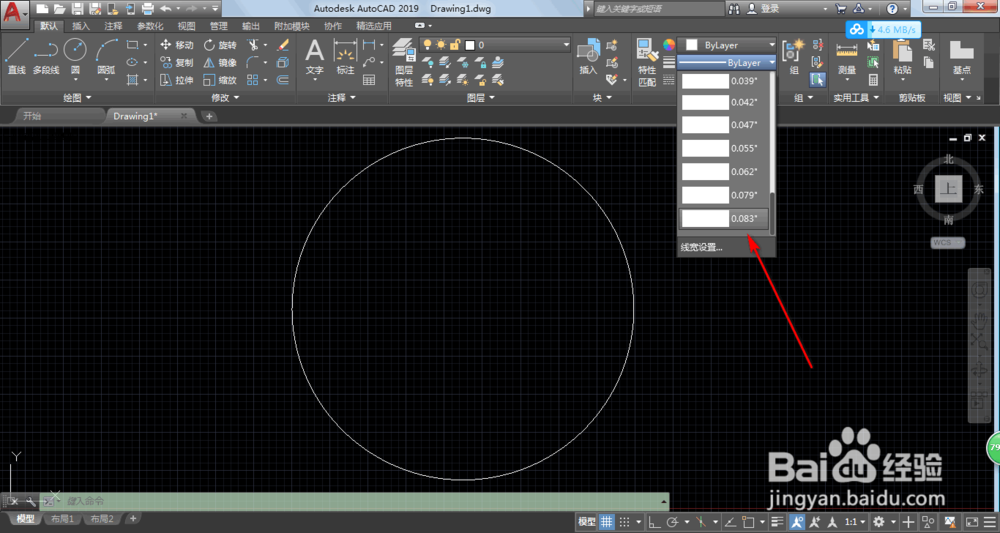Click the Insert block (插入) icon
The image size is (1000, 533).
point(588,56)
